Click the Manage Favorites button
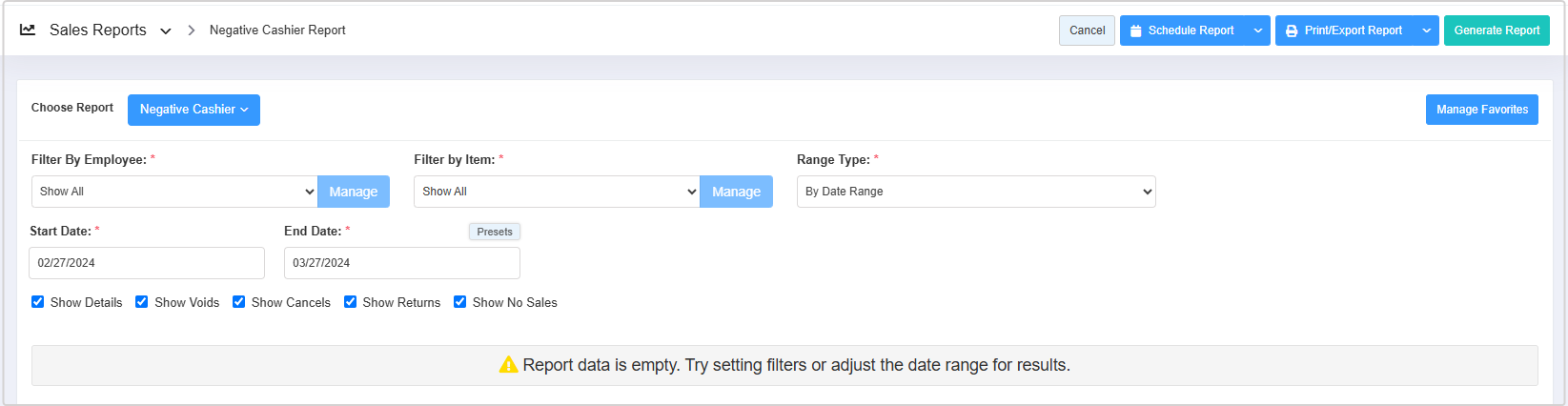The width and height of the screenshot is (1568, 406). (1481, 110)
